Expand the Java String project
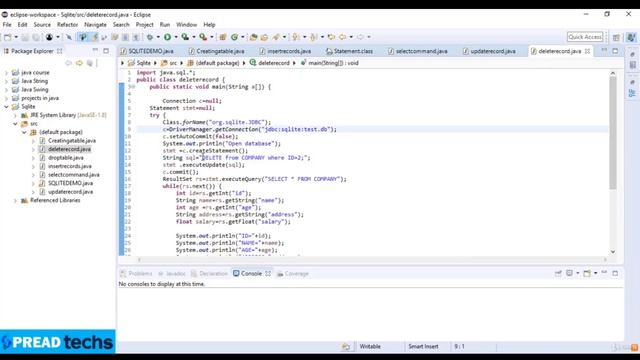This screenshot has height=360, width=640. [x=6, y=81]
